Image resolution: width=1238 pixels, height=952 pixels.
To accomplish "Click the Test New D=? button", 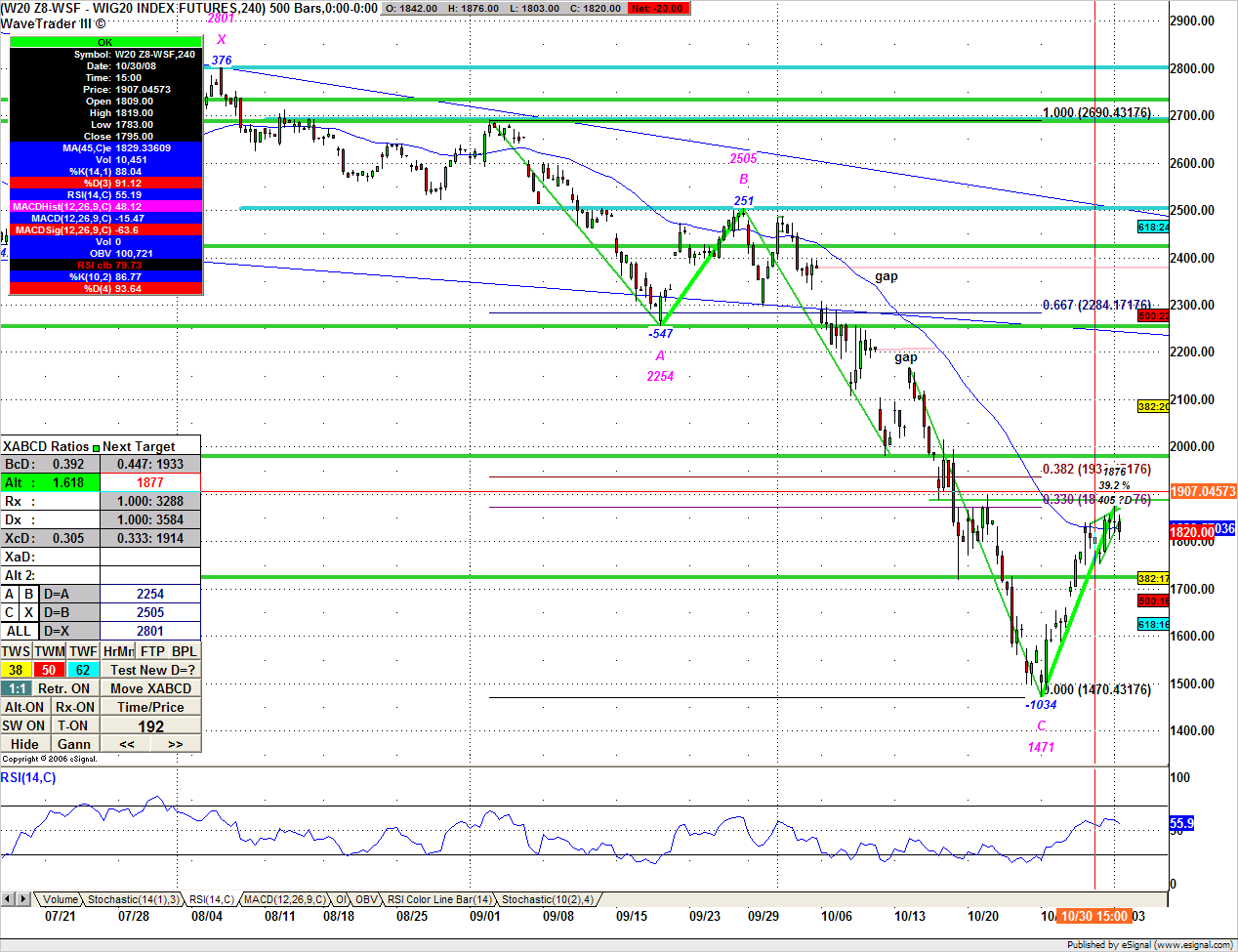I will coord(151,670).
